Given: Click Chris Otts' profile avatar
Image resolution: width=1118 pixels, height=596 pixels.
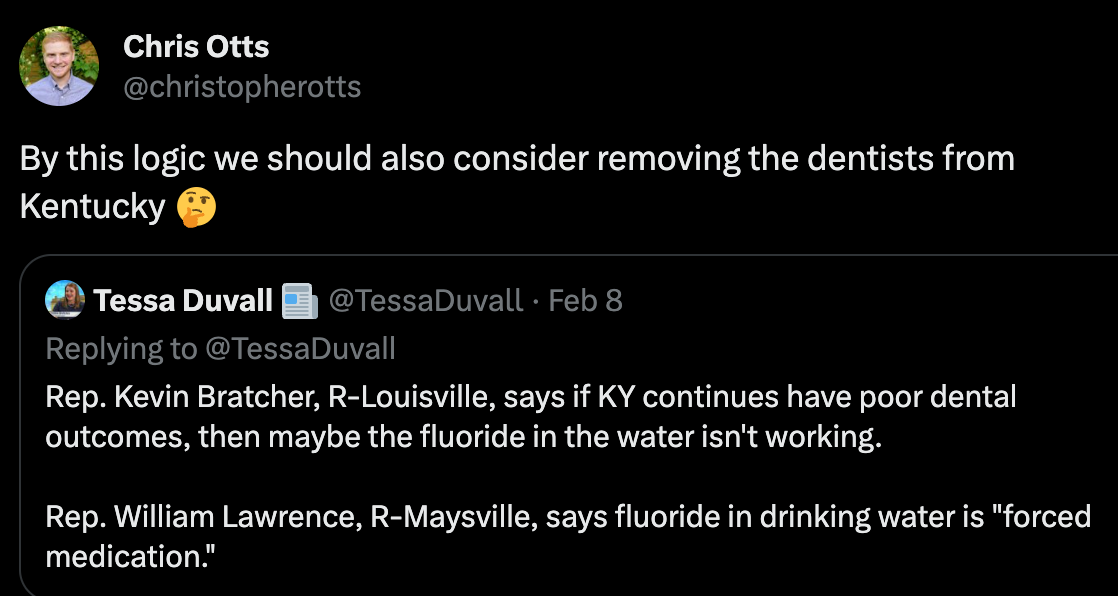Looking at the screenshot, I should [59, 66].
